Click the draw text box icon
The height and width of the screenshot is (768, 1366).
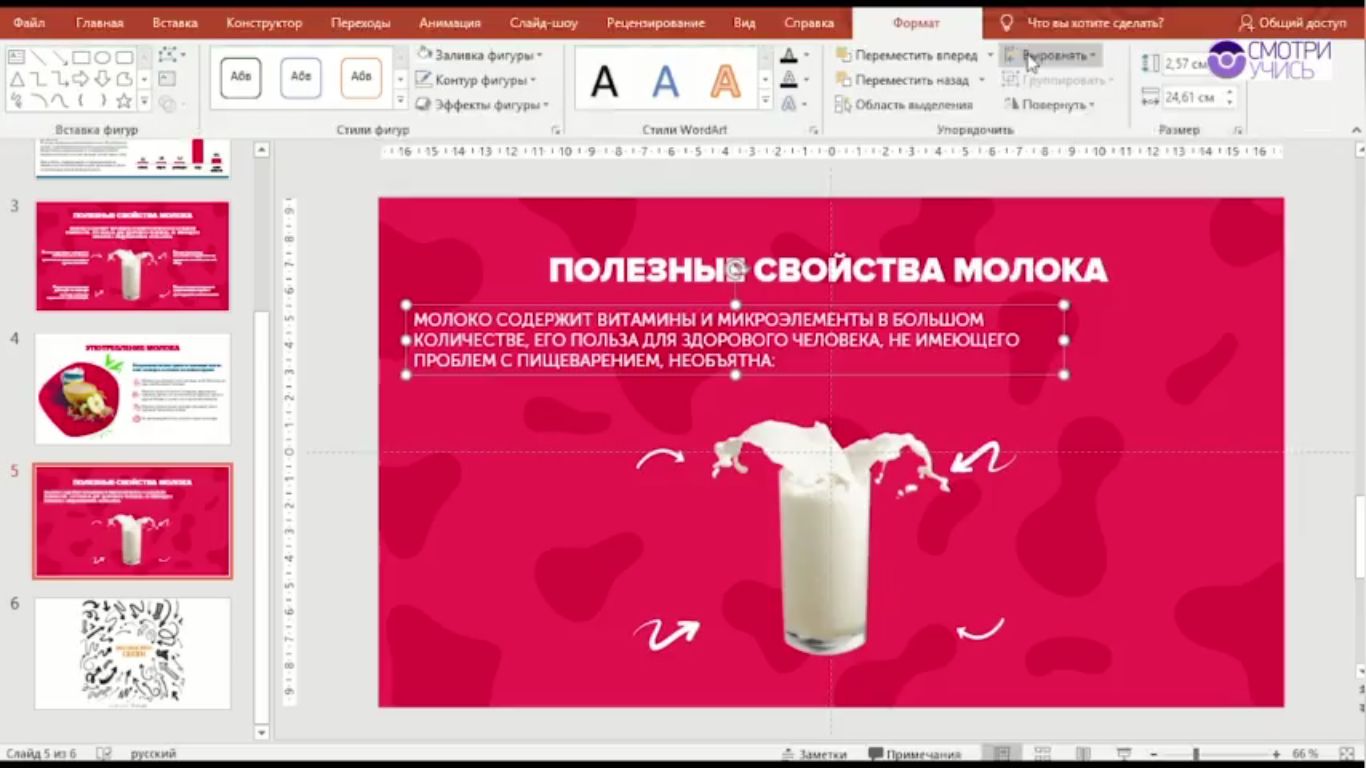(x=166, y=79)
